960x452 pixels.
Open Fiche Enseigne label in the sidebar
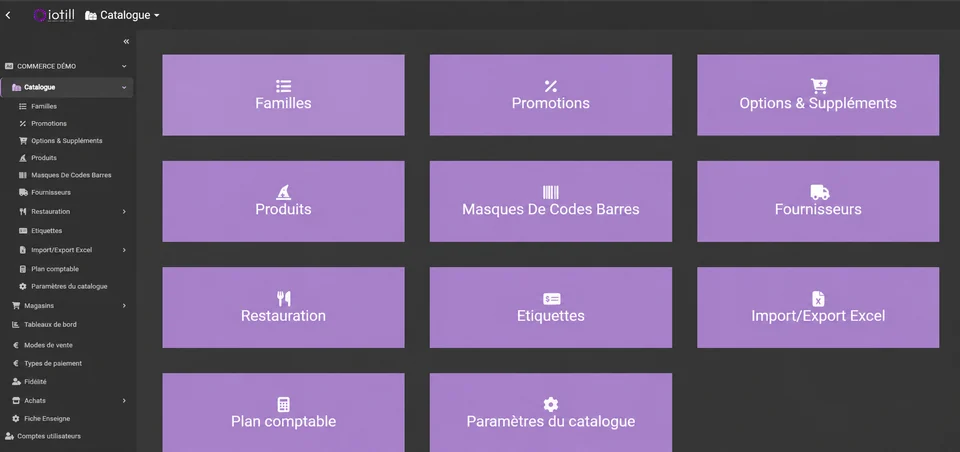coord(47,419)
